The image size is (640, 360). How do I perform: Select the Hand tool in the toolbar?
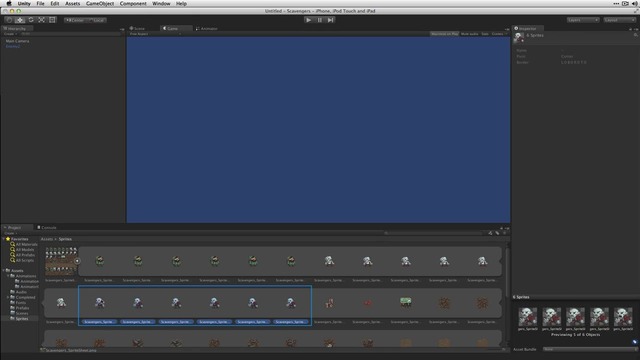pyautogui.click(x=9, y=20)
